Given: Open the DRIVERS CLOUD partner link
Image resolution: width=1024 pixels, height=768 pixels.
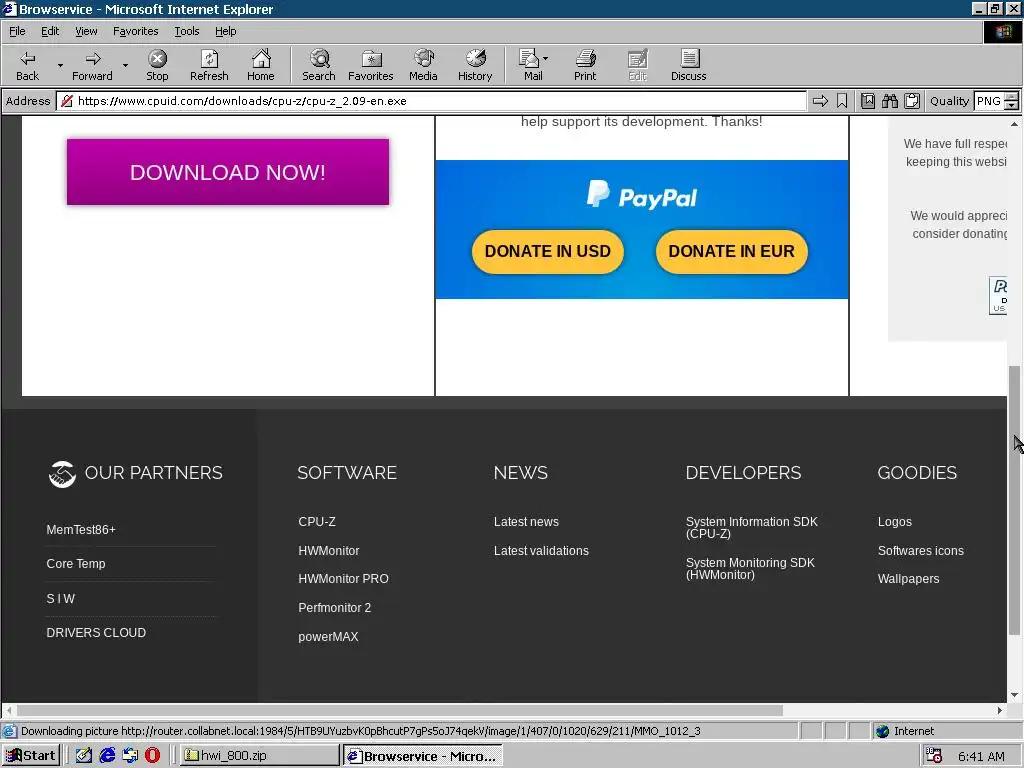Looking at the screenshot, I should click(x=96, y=632).
